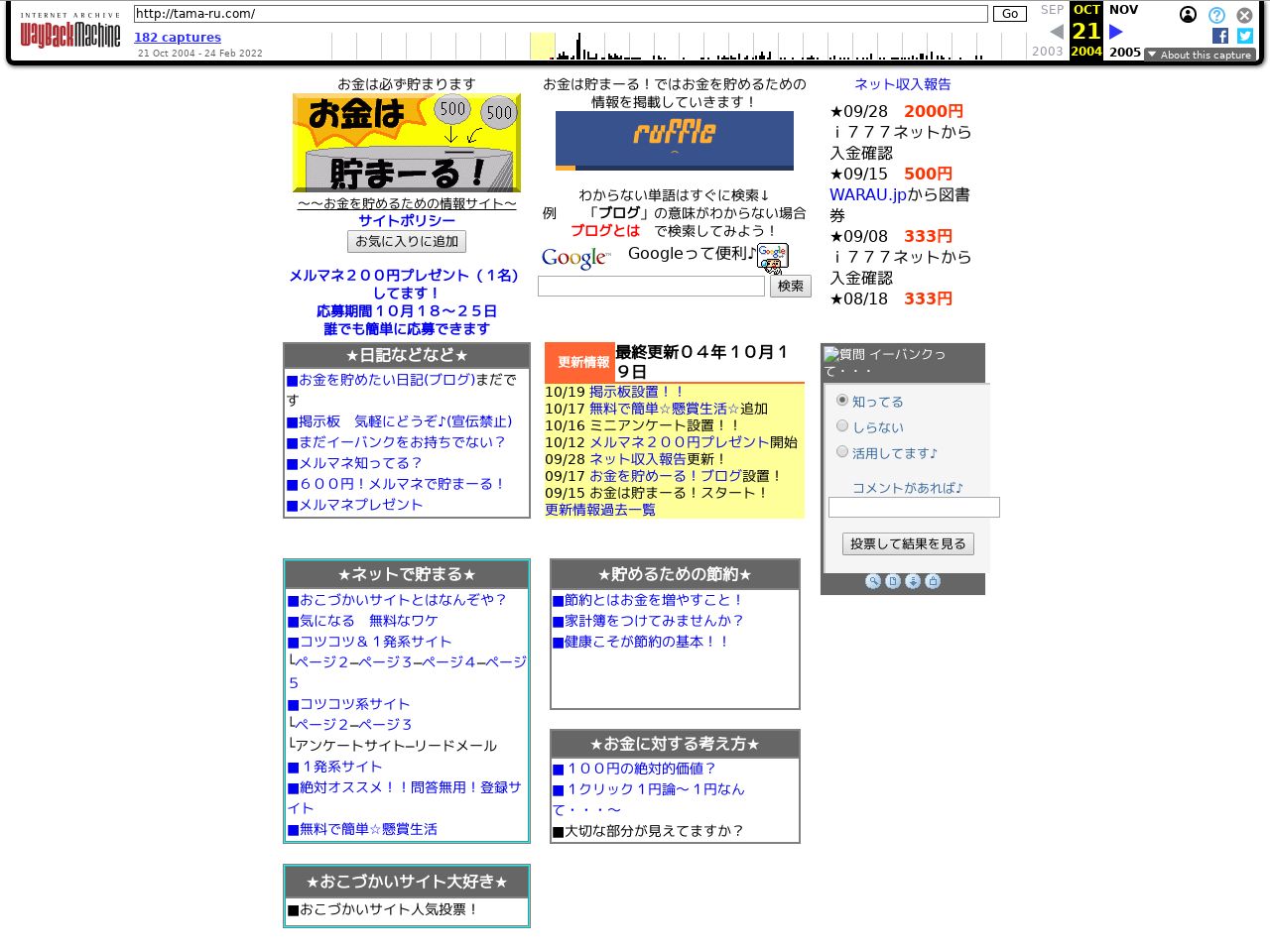Click the magnifying glass icon under the poll

(x=874, y=582)
